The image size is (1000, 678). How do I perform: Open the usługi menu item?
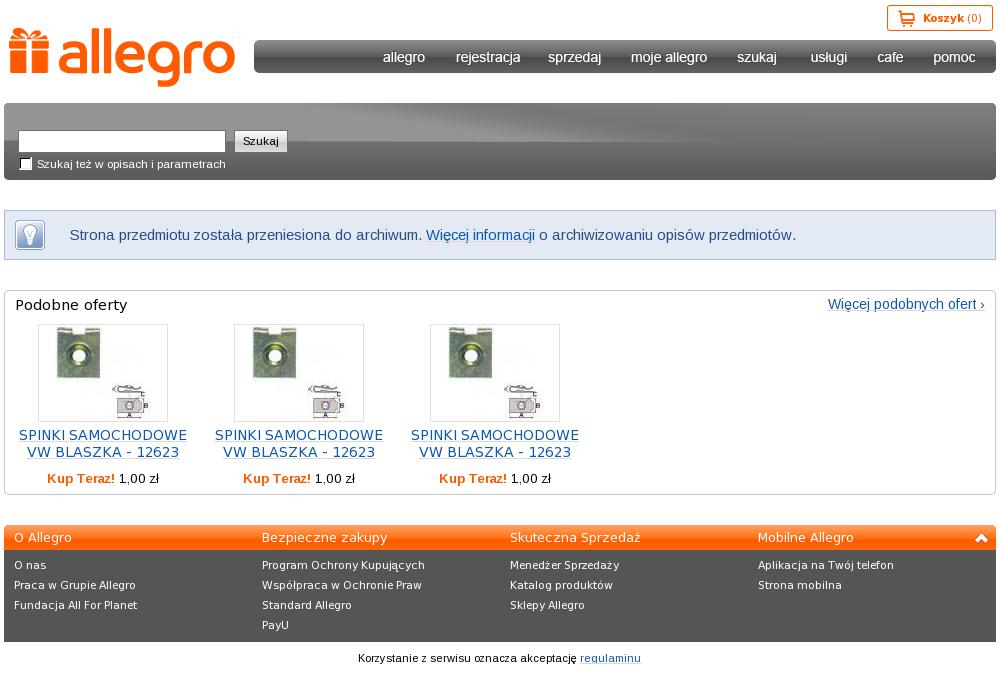coord(828,57)
